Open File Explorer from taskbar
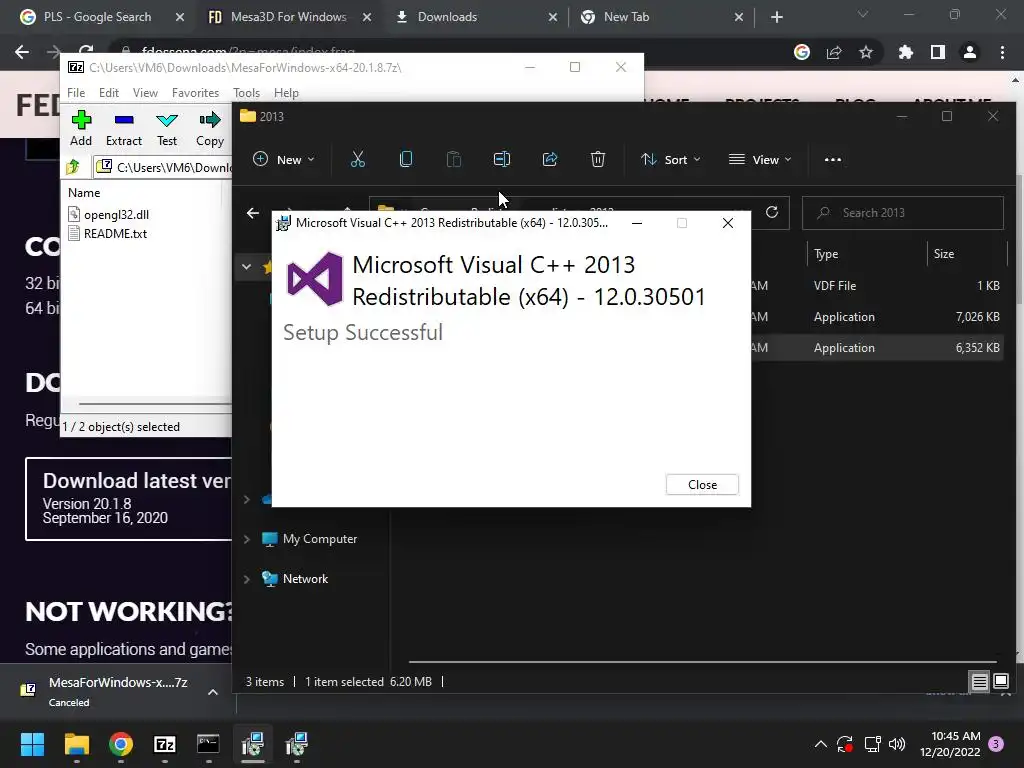This screenshot has height=768, width=1024. tap(76, 744)
